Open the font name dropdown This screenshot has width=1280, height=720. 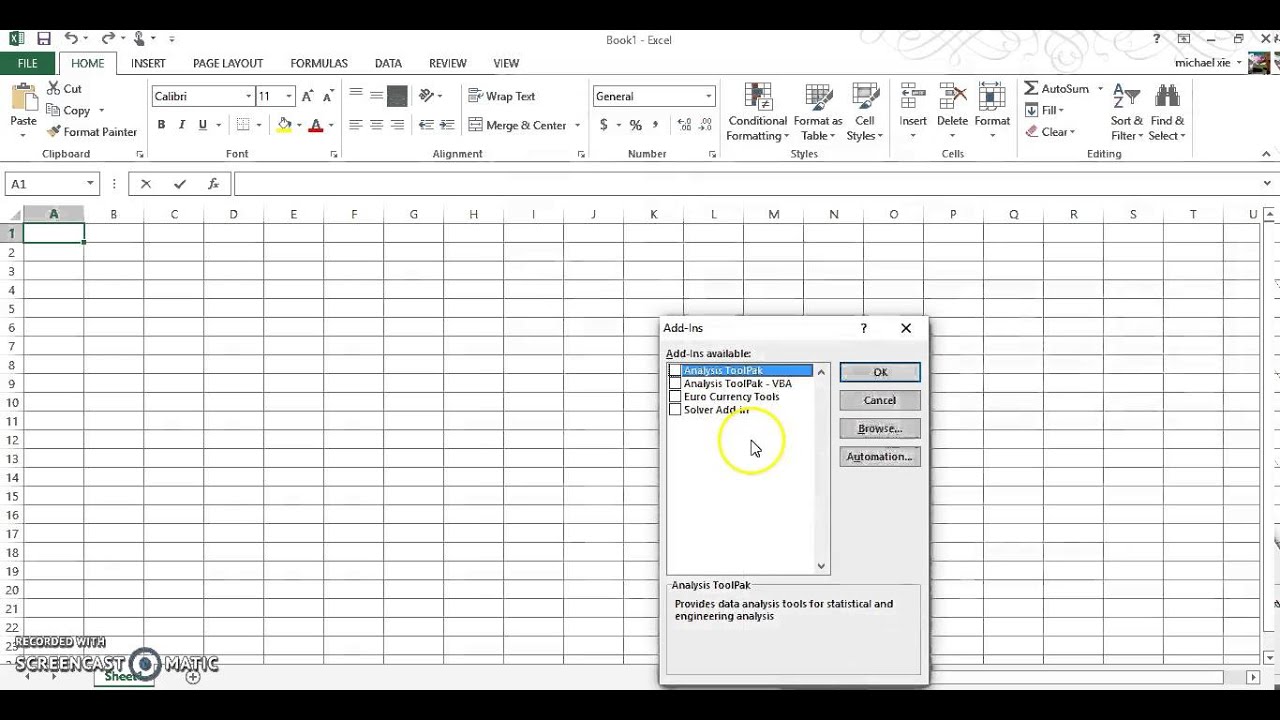(249, 96)
